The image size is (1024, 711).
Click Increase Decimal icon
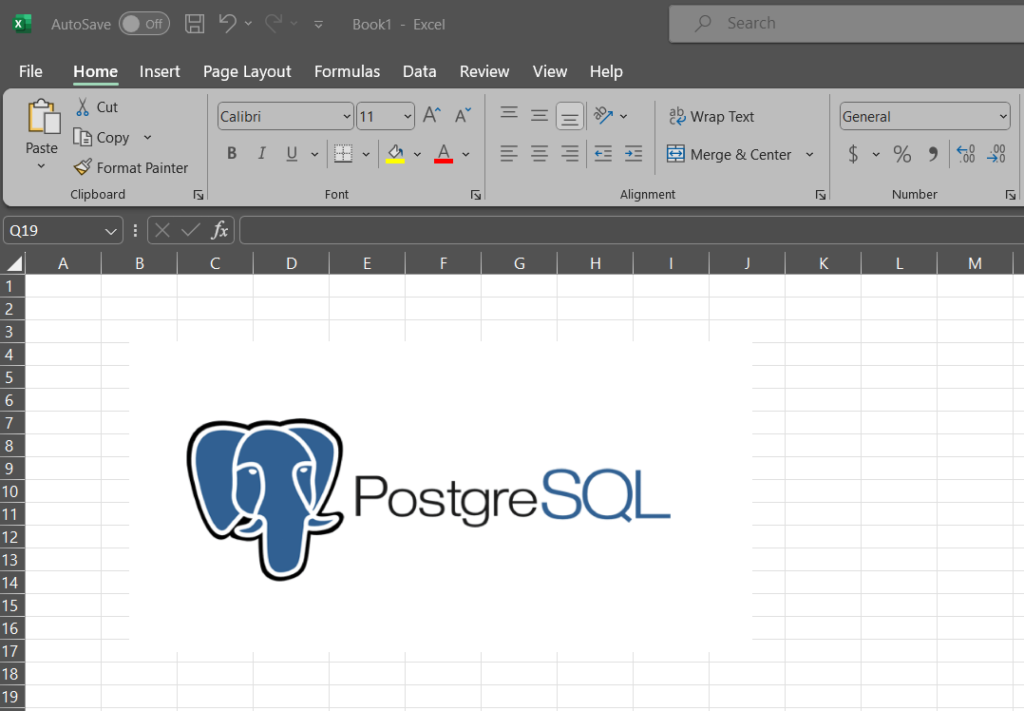pyautogui.click(x=965, y=154)
